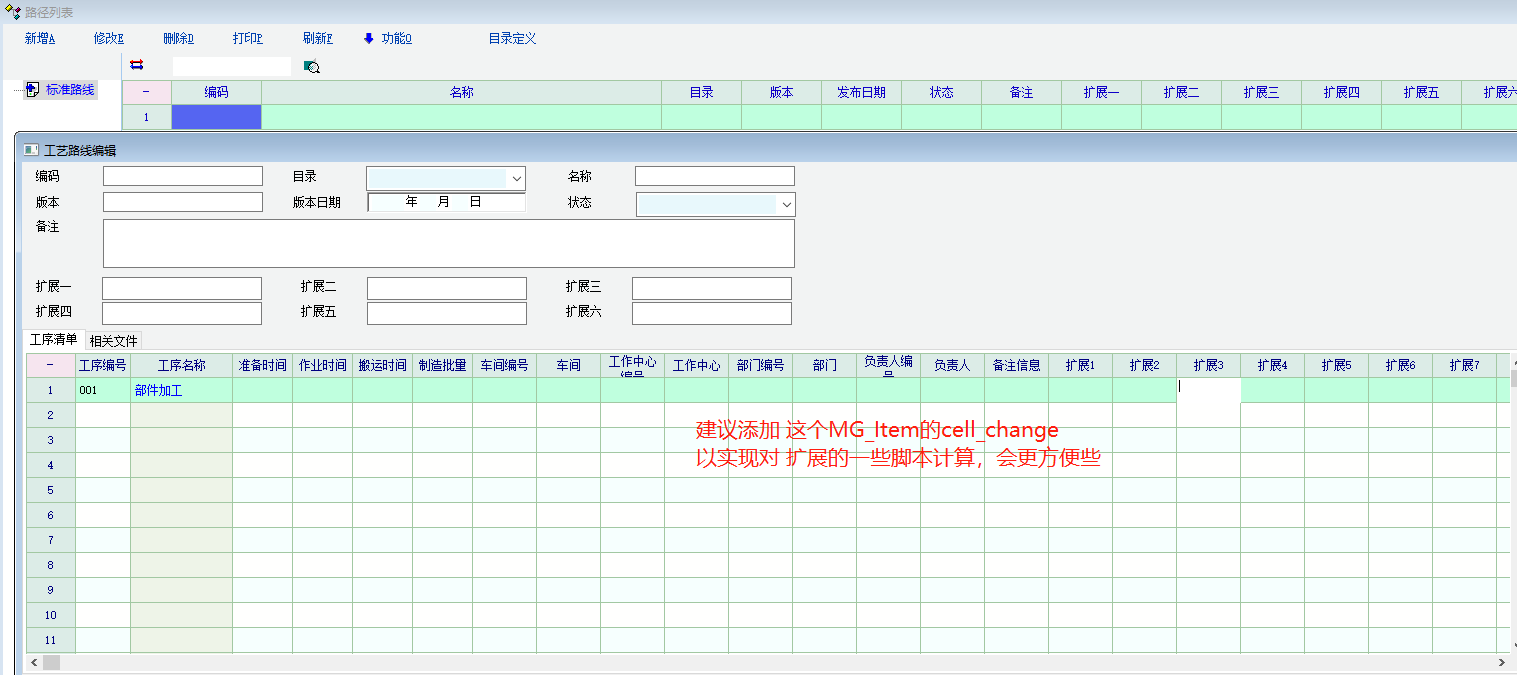Screen dimensions: 1517x675
Task: Click the red-blue swap arrows icon
Action: point(137,65)
